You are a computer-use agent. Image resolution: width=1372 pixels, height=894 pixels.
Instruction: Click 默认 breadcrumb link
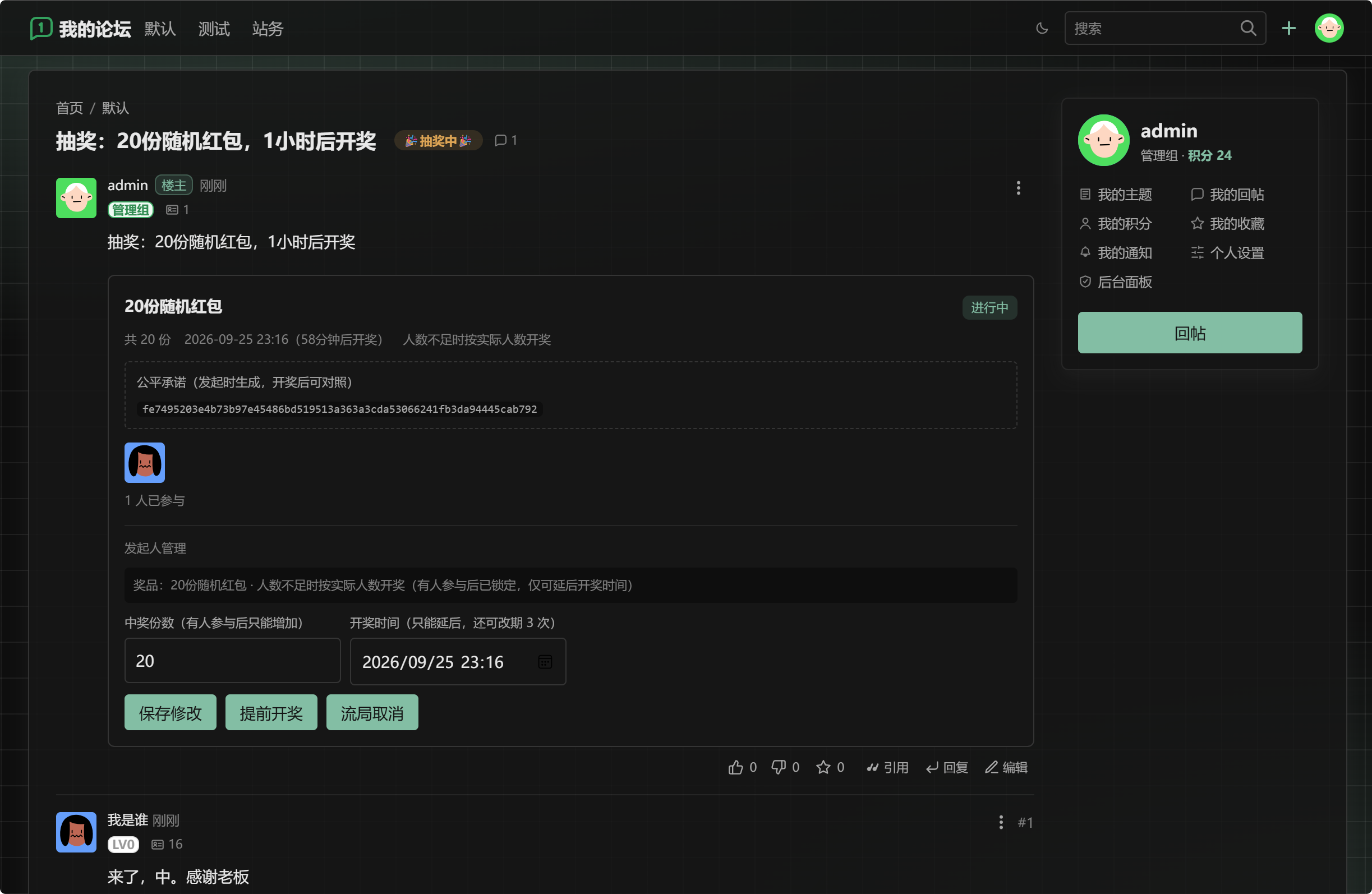116,108
